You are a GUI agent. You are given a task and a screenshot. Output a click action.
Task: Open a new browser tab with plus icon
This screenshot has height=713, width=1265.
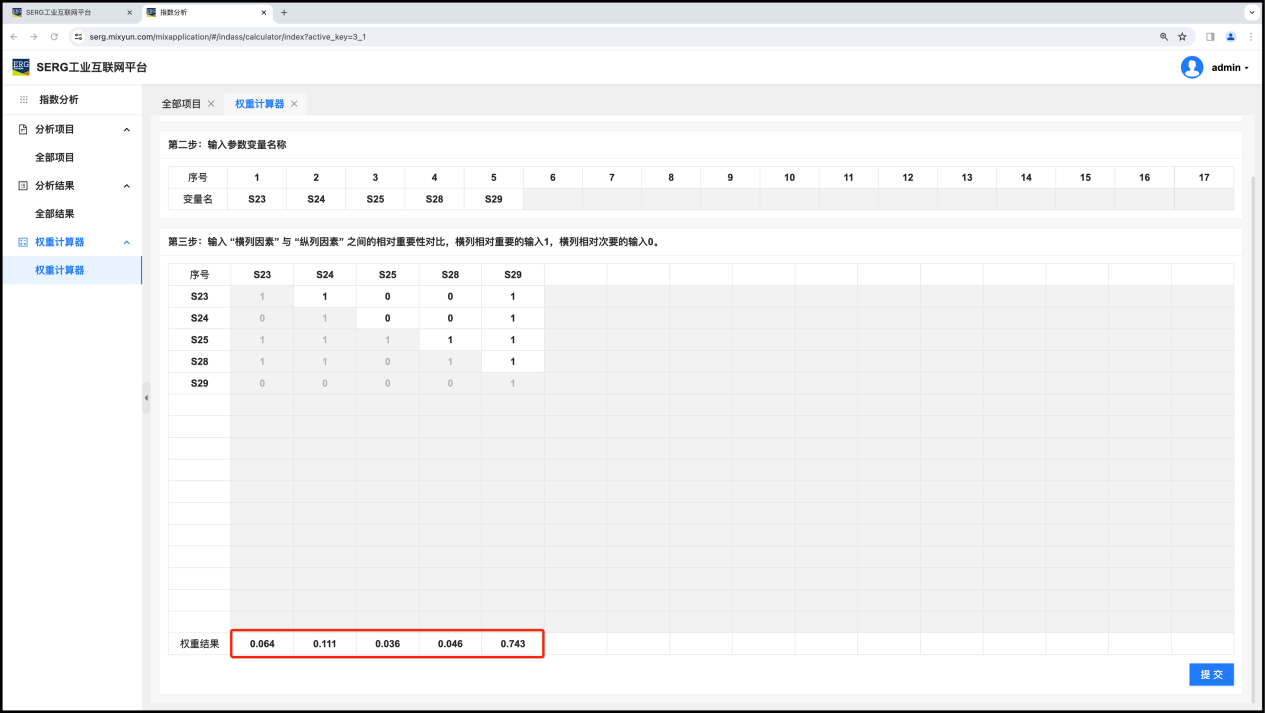click(x=284, y=12)
